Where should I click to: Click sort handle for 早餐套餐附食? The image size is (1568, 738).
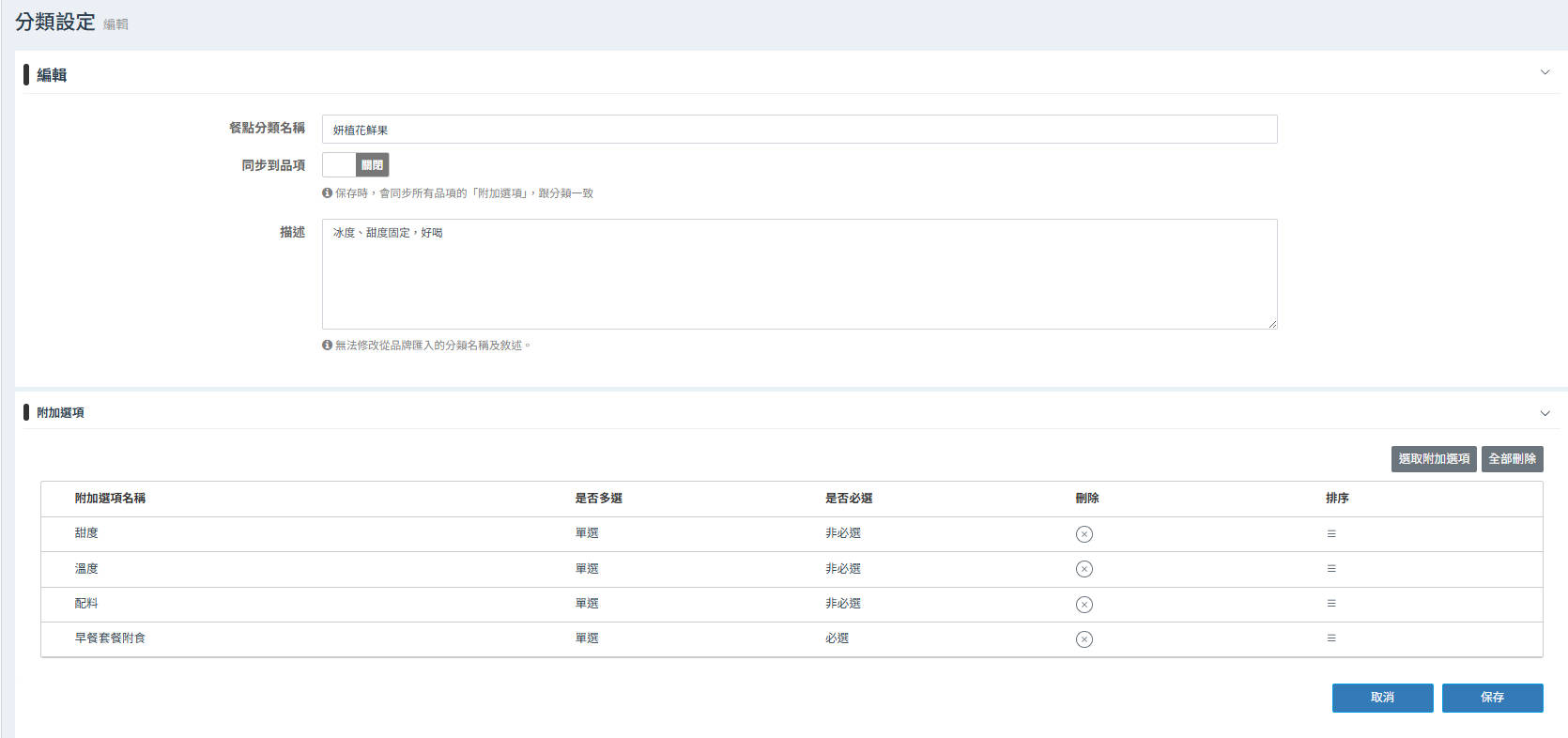point(1330,638)
